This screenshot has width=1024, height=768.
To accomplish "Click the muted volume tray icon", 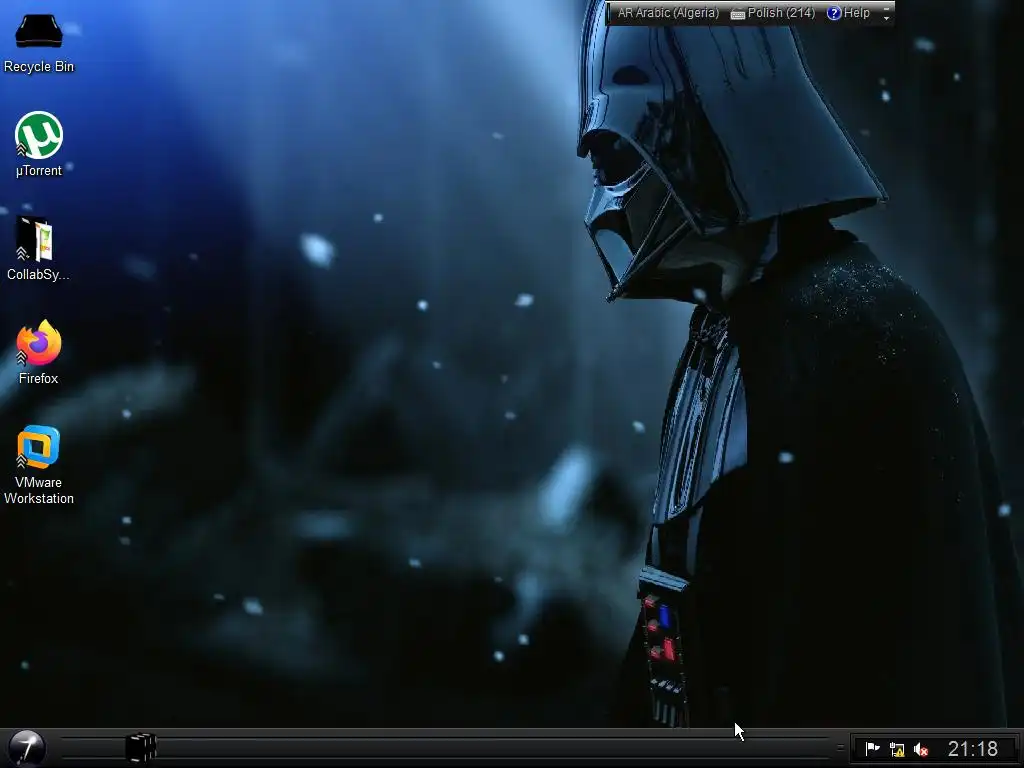I will [921, 749].
